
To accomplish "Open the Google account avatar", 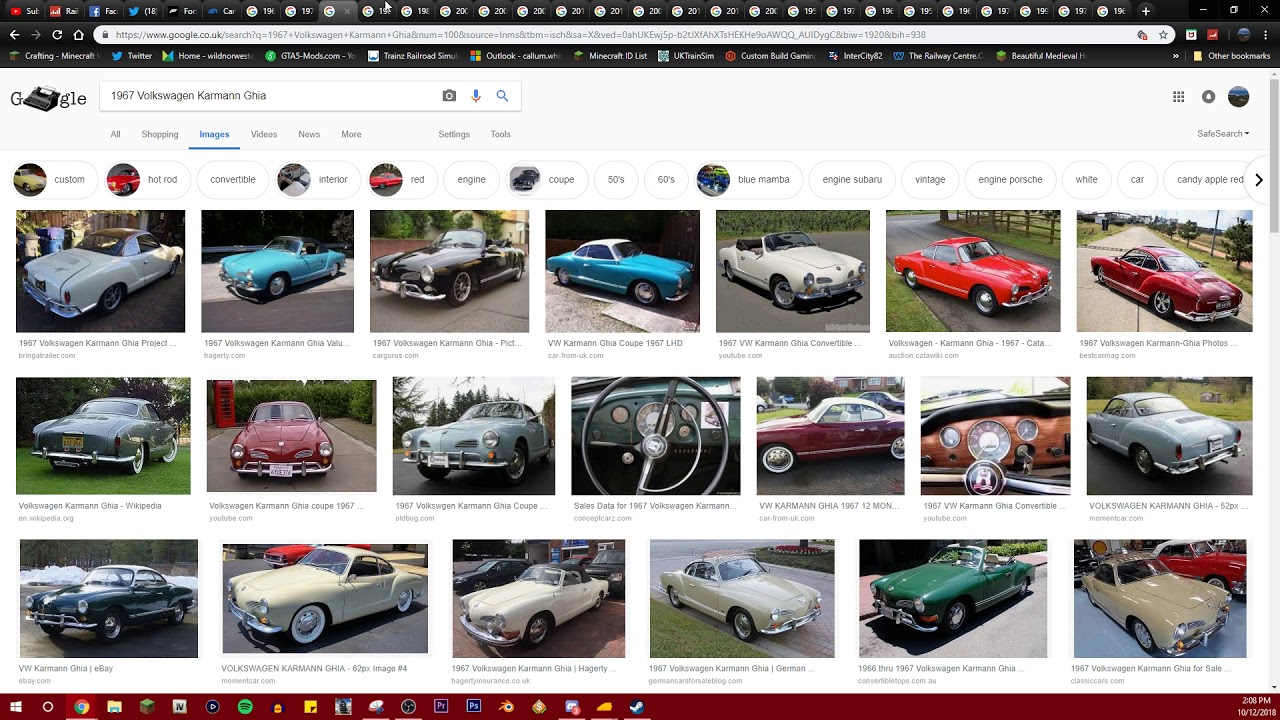I will click(x=1238, y=97).
